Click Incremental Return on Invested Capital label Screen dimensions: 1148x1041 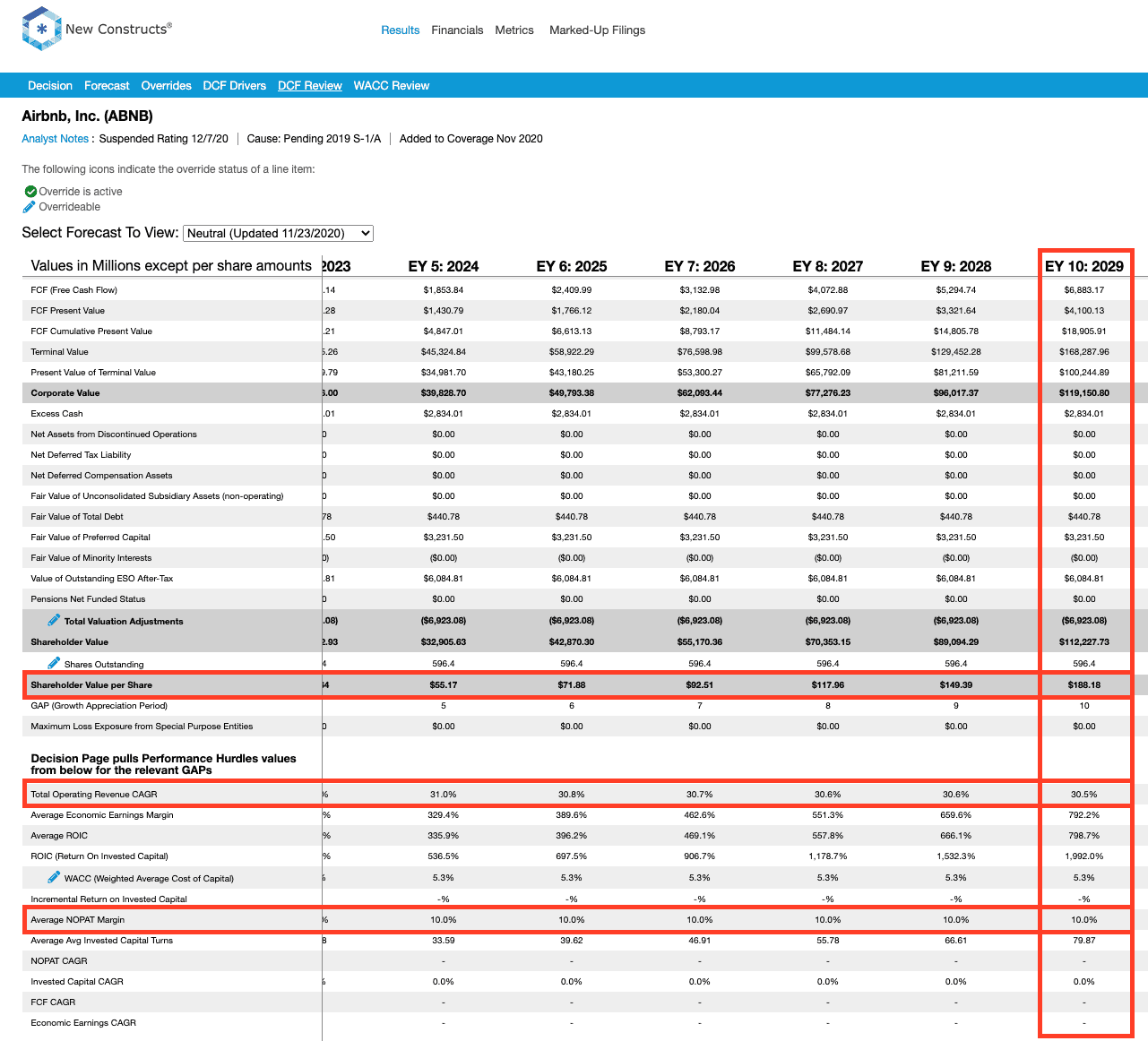click(x=109, y=899)
